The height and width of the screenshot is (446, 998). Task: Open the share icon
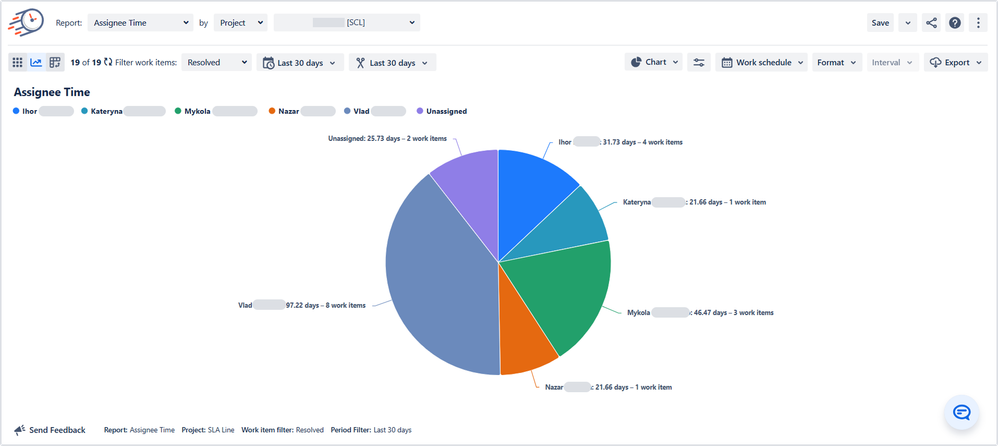(x=931, y=23)
